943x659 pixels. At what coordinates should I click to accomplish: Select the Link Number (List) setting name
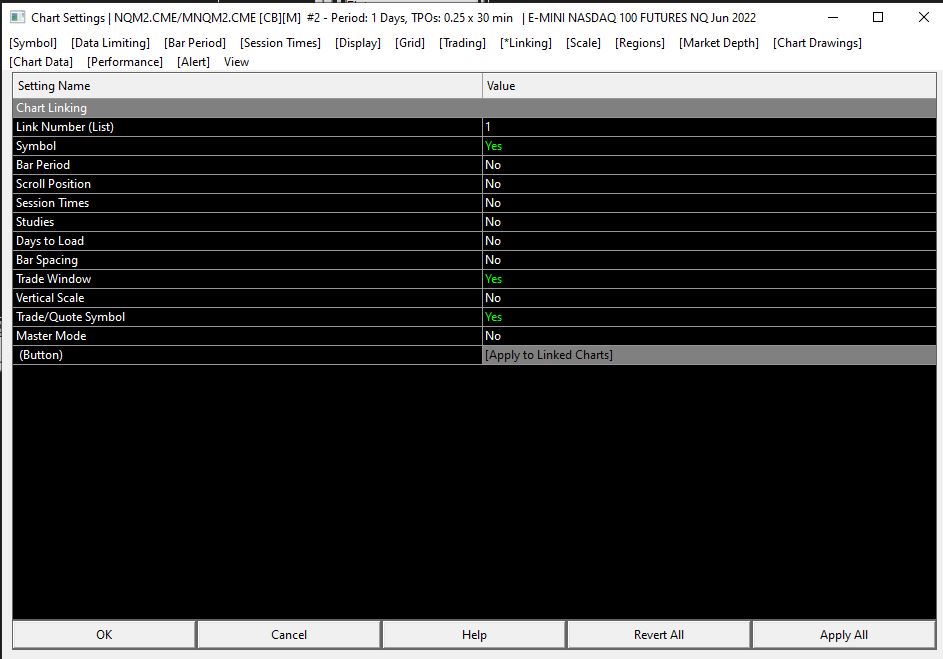point(247,127)
